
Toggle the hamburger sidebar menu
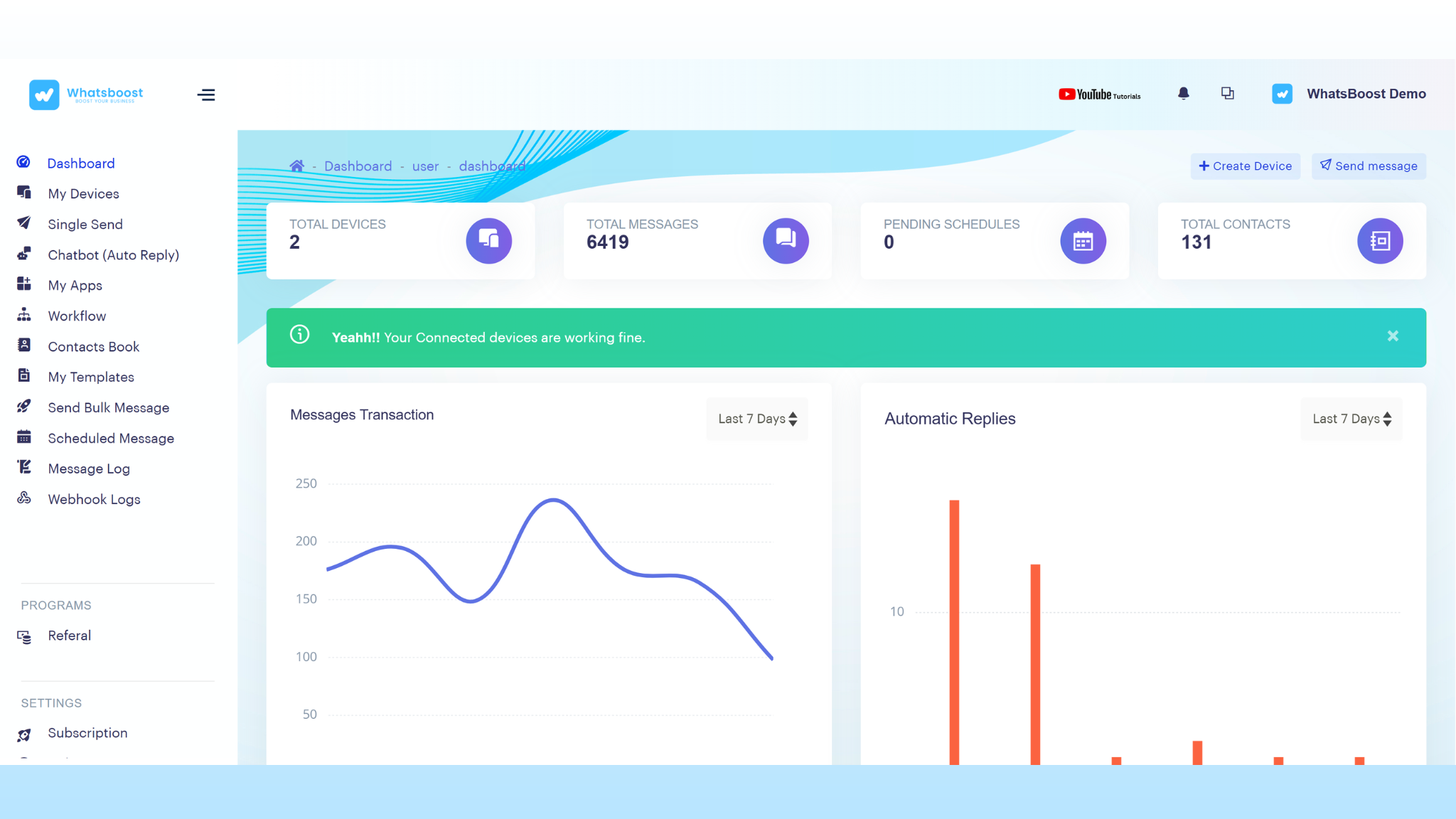(x=206, y=95)
